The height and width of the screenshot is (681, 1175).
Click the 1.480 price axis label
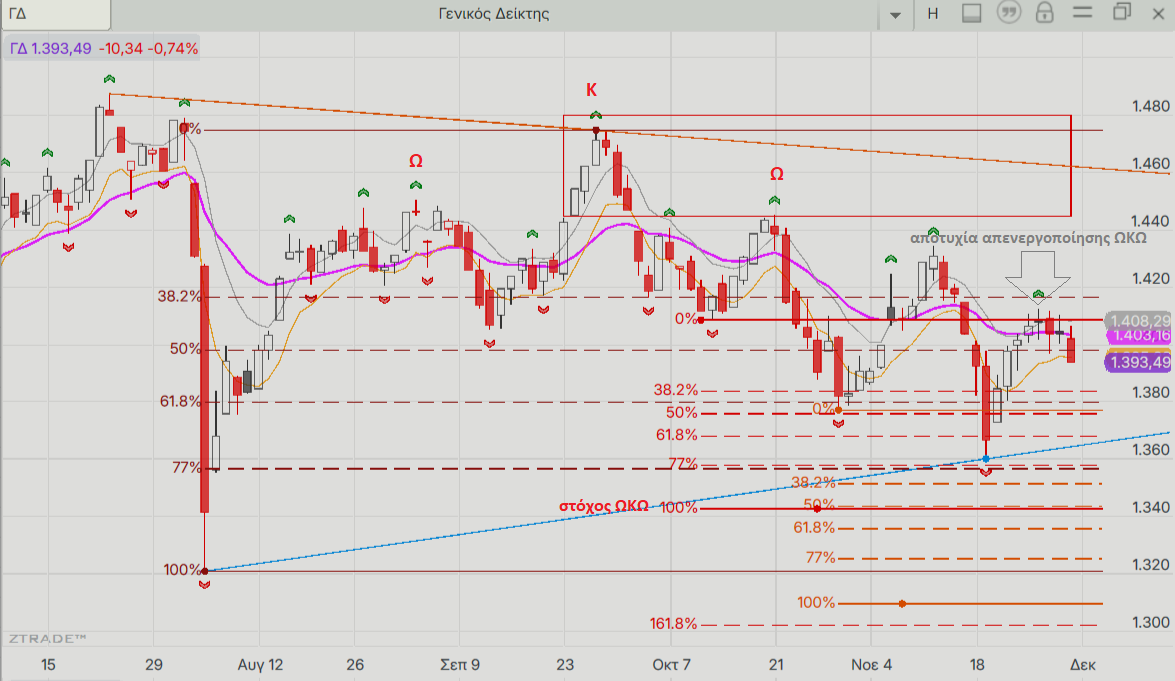pyautogui.click(x=1150, y=106)
